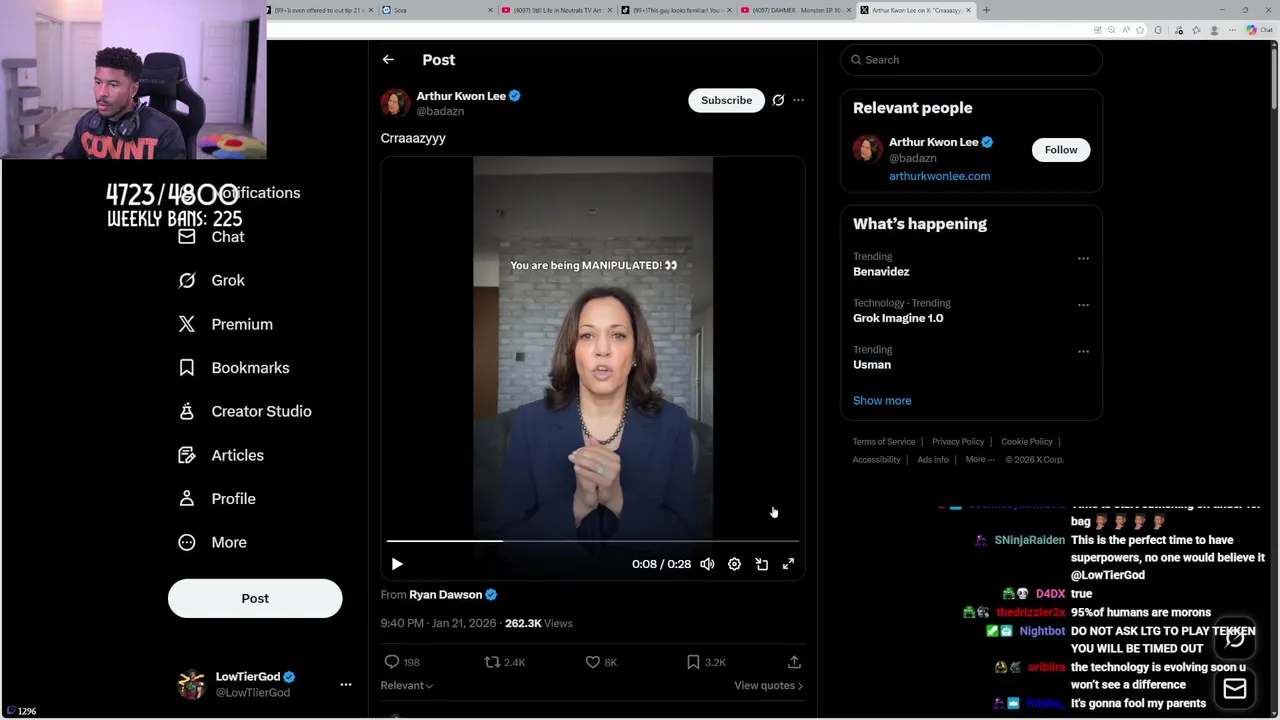1280x720 pixels.
Task: Open arthurkwonlee.com link
Action: pyautogui.click(x=939, y=176)
